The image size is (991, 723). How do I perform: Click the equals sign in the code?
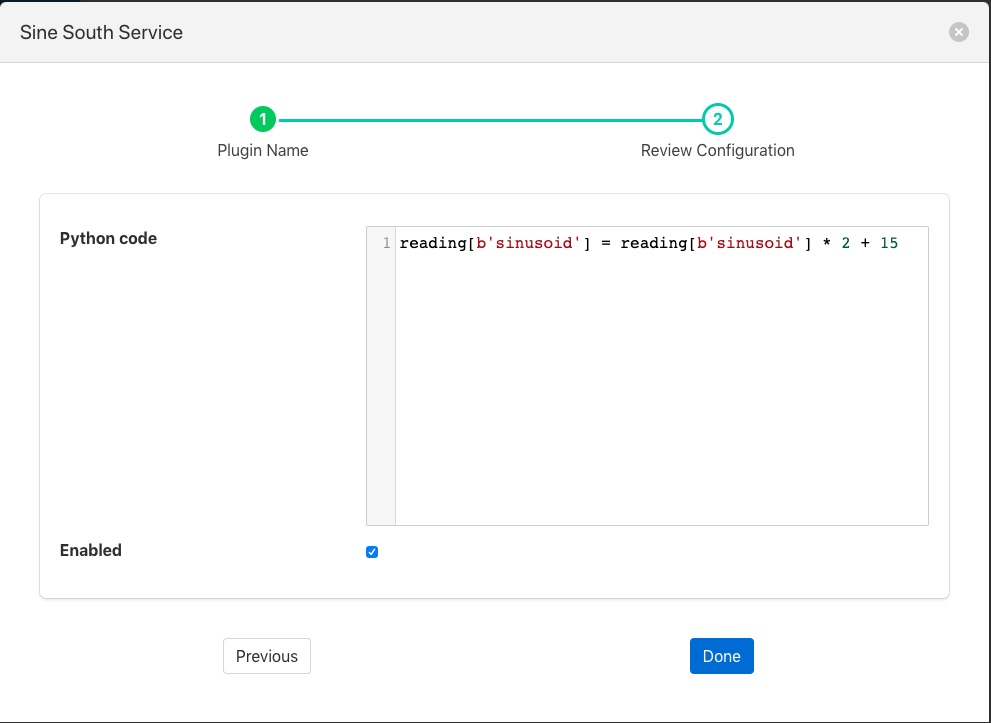pyautogui.click(x=606, y=244)
